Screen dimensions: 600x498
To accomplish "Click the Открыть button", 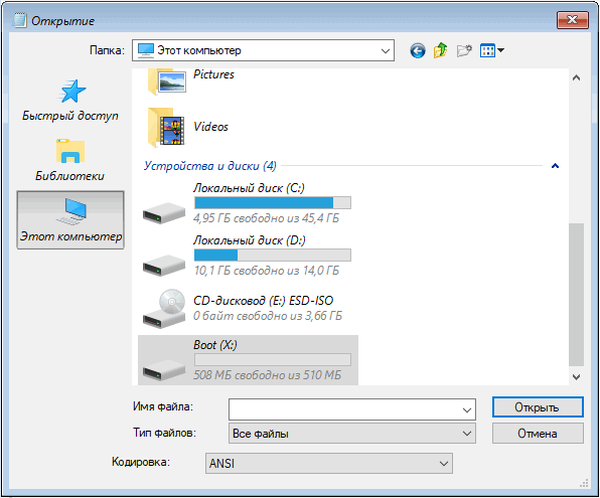I will [x=537, y=407].
